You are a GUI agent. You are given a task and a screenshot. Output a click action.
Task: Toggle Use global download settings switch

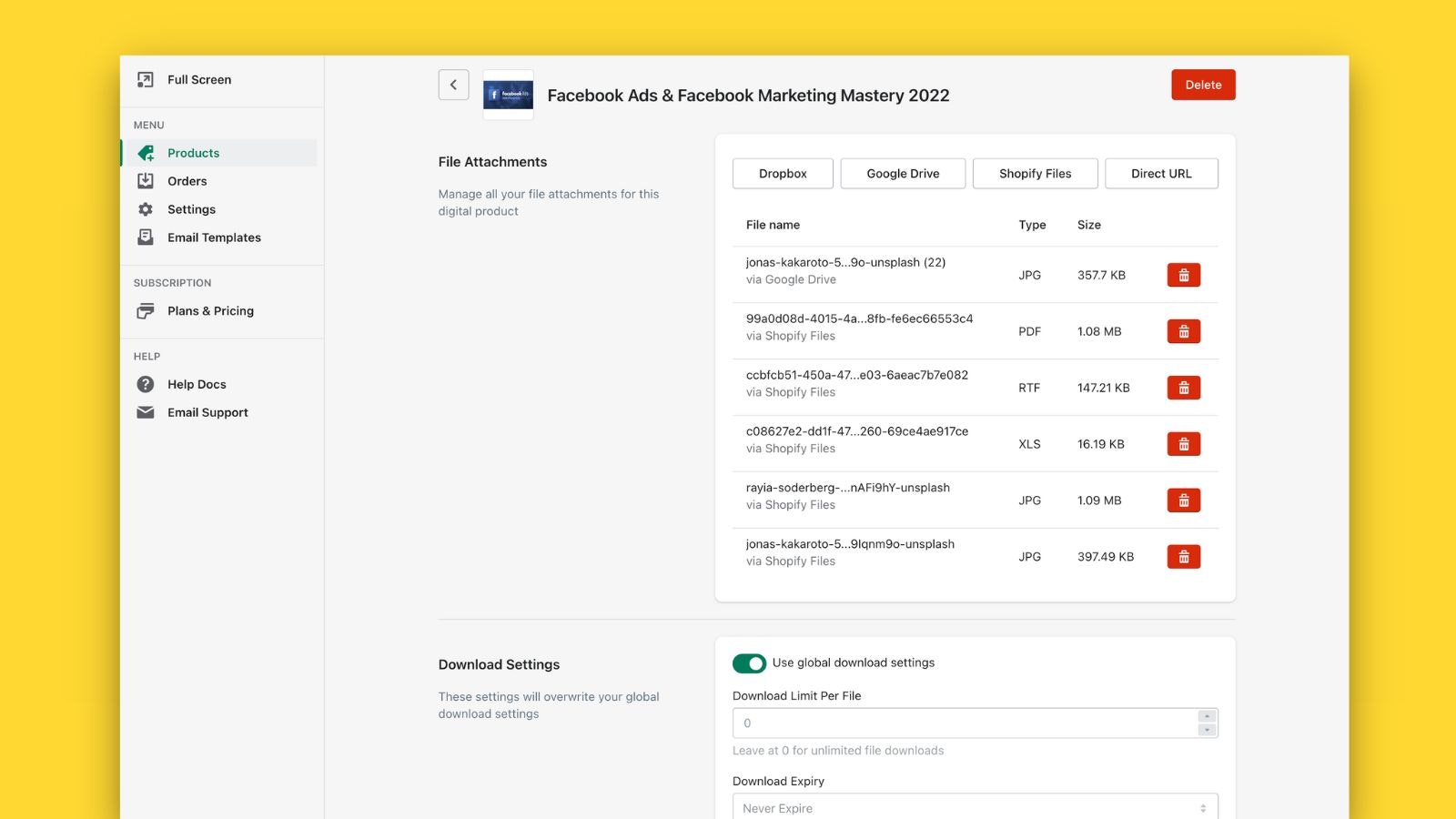[749, 663]
